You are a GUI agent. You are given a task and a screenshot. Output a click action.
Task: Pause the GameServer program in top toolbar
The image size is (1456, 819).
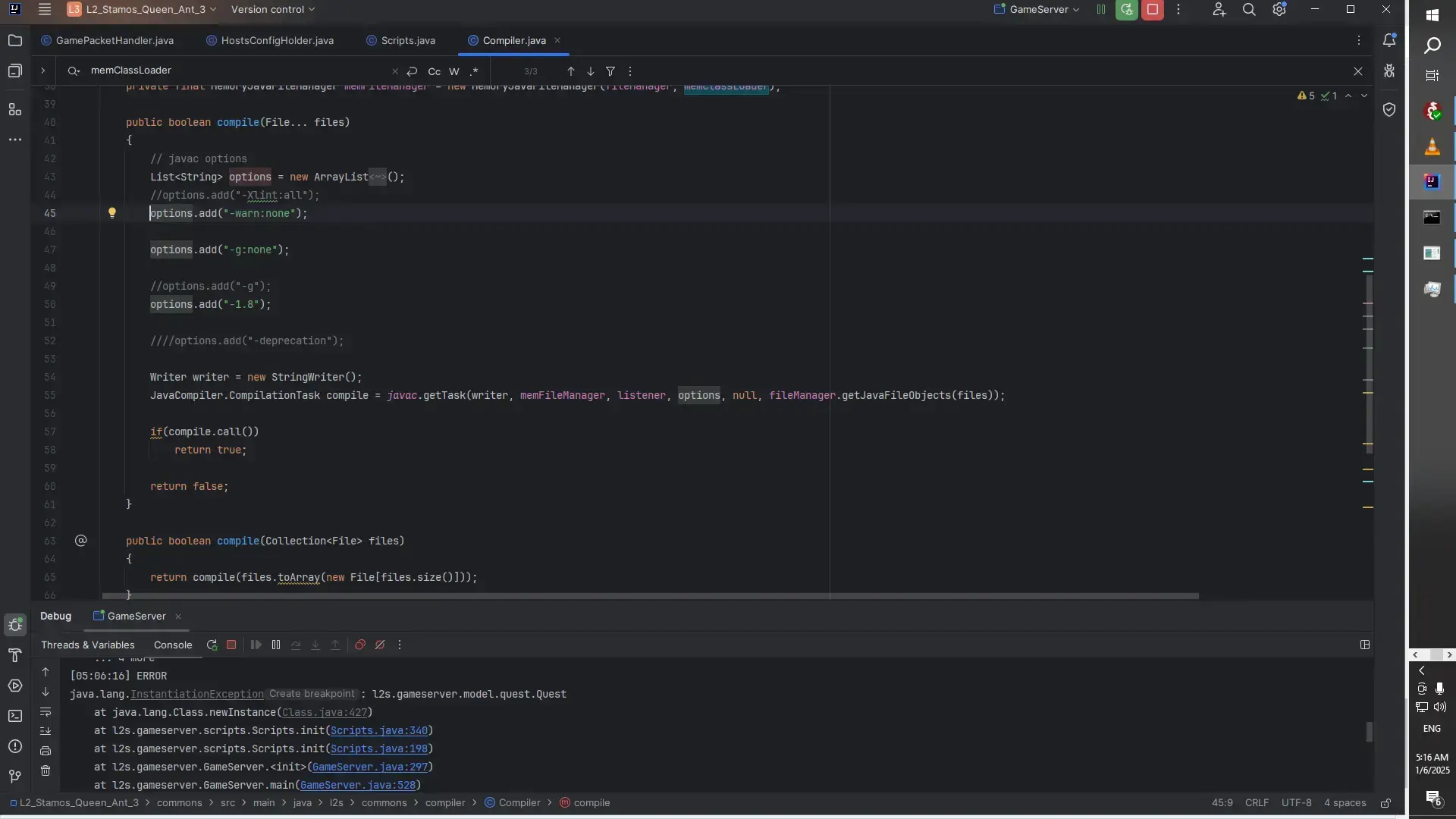pos(1101,10)
